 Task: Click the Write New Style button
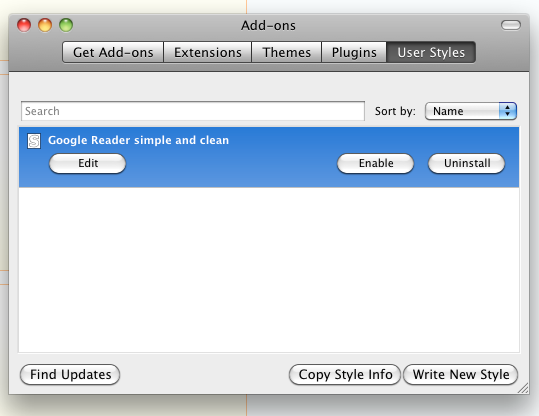click(461, 374)
